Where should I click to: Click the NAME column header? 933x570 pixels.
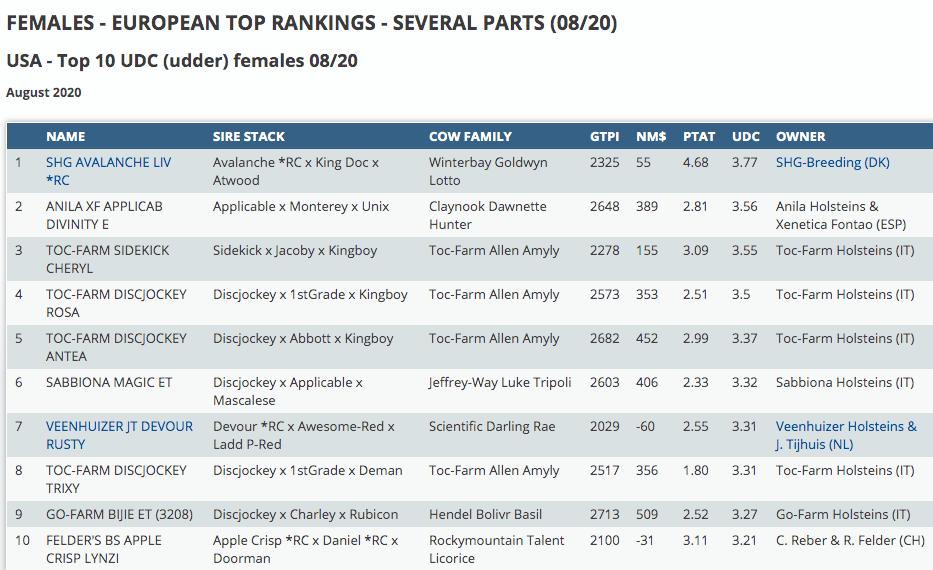(x=66, y=136)
